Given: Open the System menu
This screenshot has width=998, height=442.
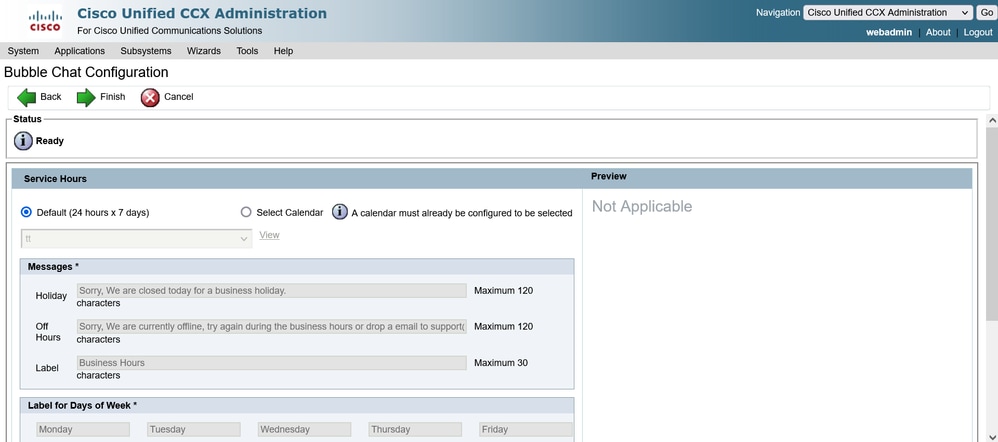Looking at the screenshot, I should (23, 51).
